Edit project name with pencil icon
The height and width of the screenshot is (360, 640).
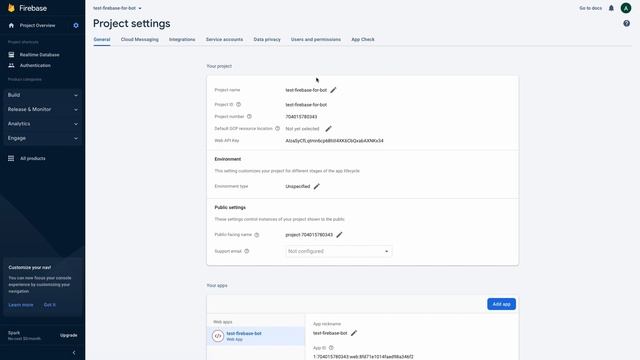(333, 90)
